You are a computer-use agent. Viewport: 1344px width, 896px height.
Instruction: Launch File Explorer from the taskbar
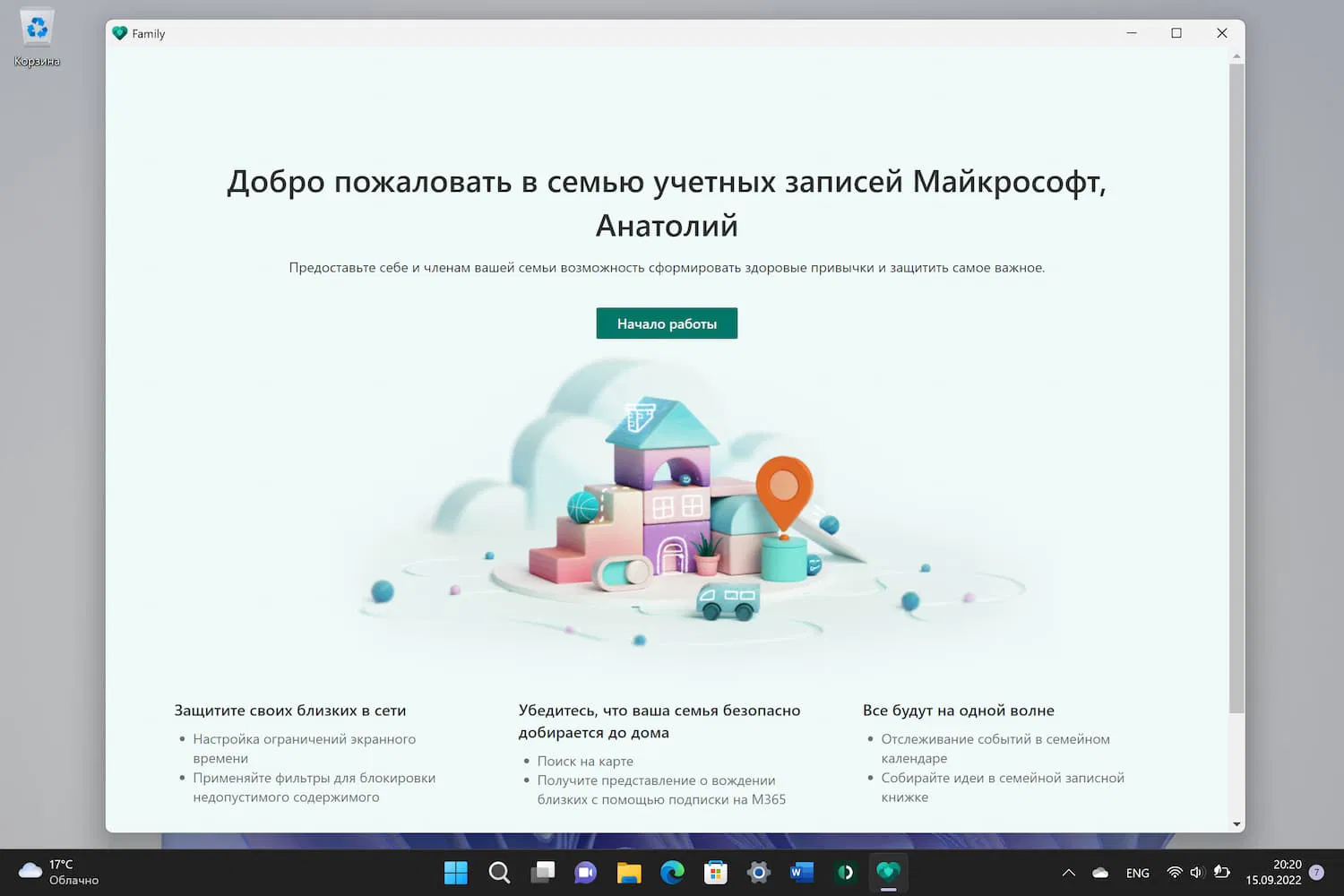pos(629,873)
